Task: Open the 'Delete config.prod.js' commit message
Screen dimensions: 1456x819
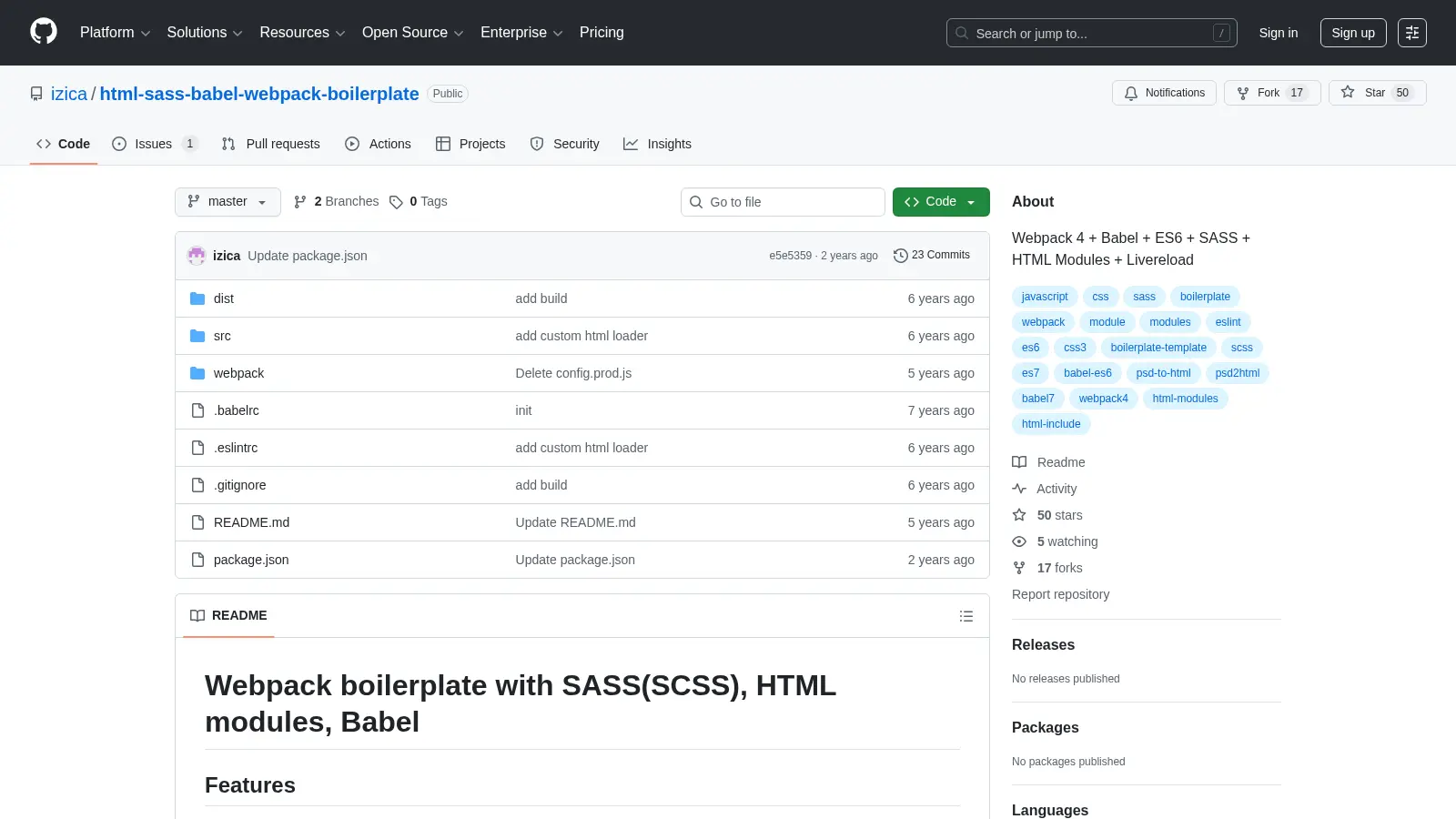Action: pyautogui.click(x=573, y=373)
